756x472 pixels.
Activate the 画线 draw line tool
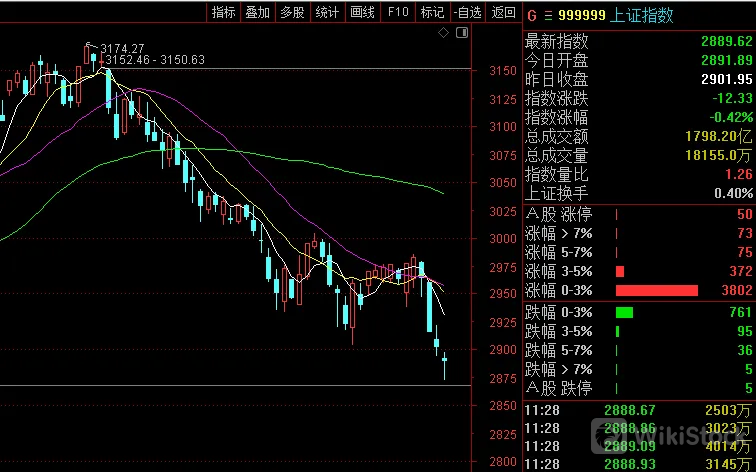pos(362,12)
